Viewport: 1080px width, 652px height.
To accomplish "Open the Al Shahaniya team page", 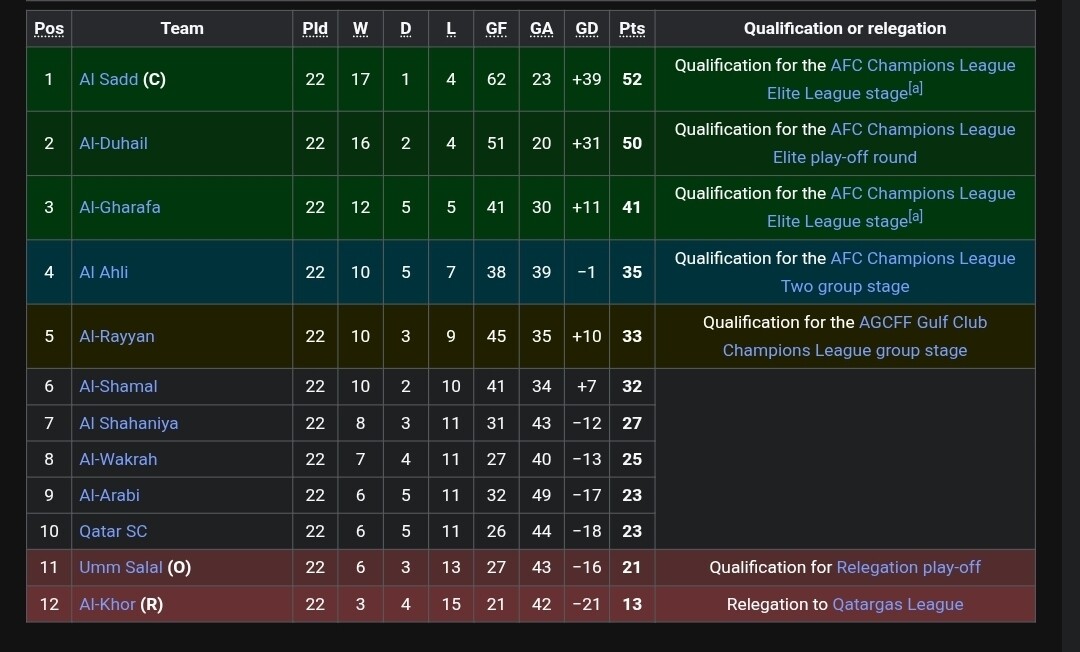I will pyautogui.click(x=129, y=423).
